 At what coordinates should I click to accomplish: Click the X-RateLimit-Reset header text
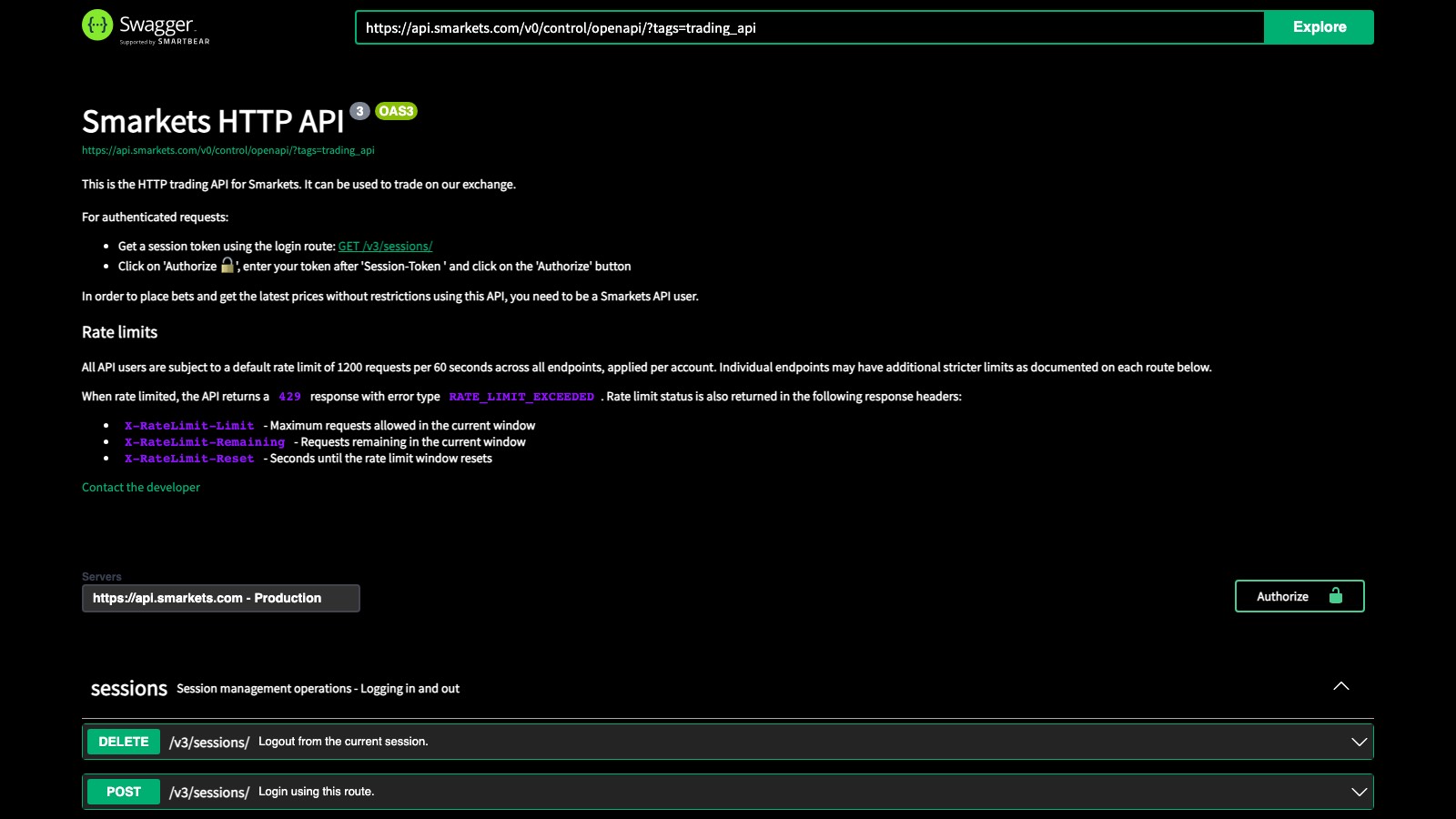point(189,459)
